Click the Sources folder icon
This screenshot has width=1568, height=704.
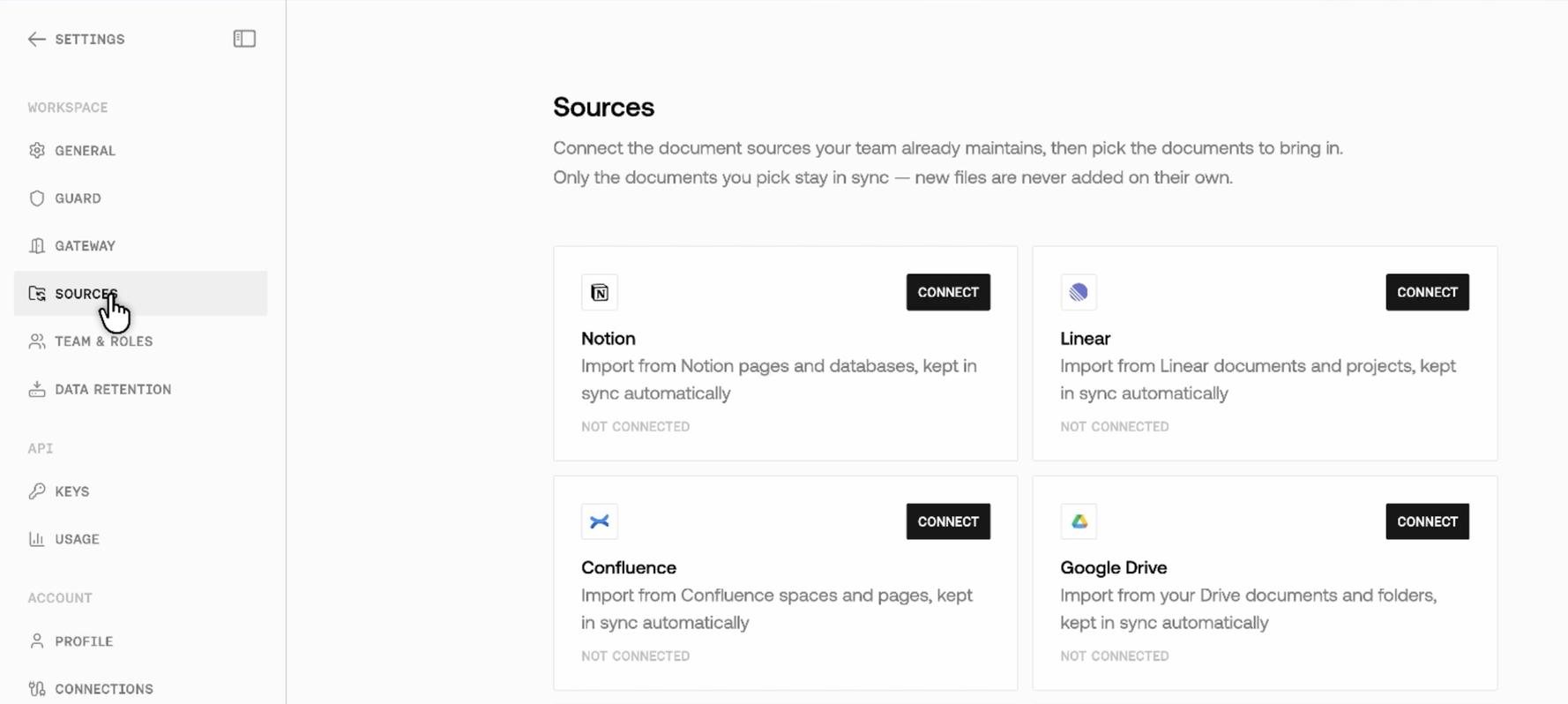pos(37,293)
